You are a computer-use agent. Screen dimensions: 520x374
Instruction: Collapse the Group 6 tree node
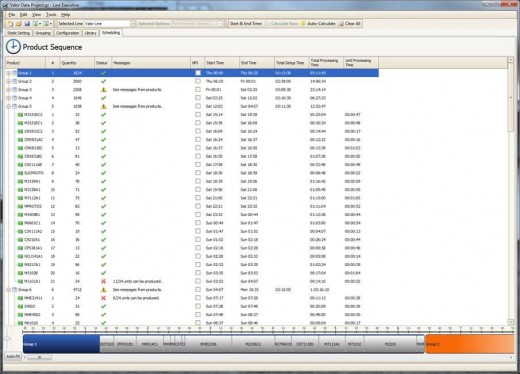[x=8, y=290]
